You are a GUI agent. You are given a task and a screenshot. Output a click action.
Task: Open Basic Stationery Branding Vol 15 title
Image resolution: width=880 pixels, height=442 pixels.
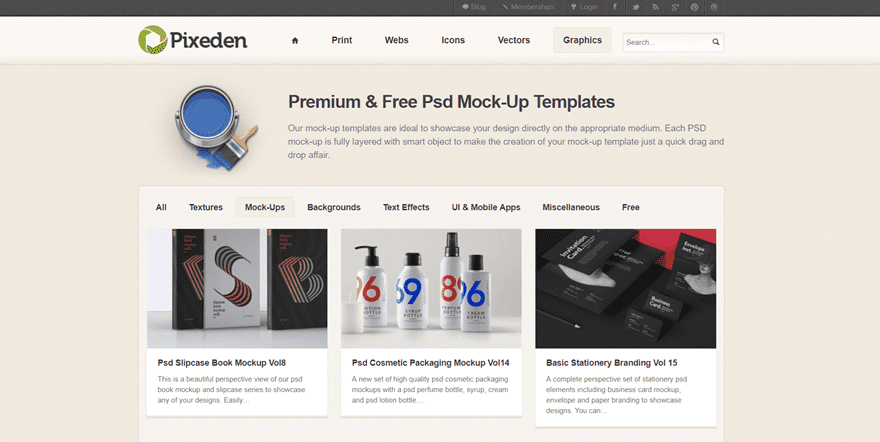tap(612, 363)
